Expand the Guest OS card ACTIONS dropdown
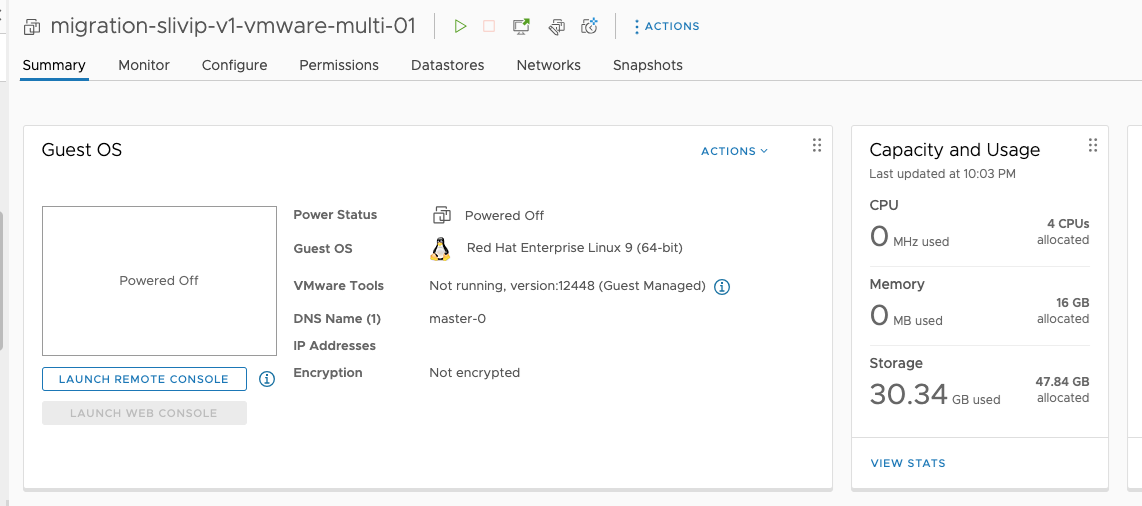This screenshot has width=1142, height=506. click(x=734, y=151)
